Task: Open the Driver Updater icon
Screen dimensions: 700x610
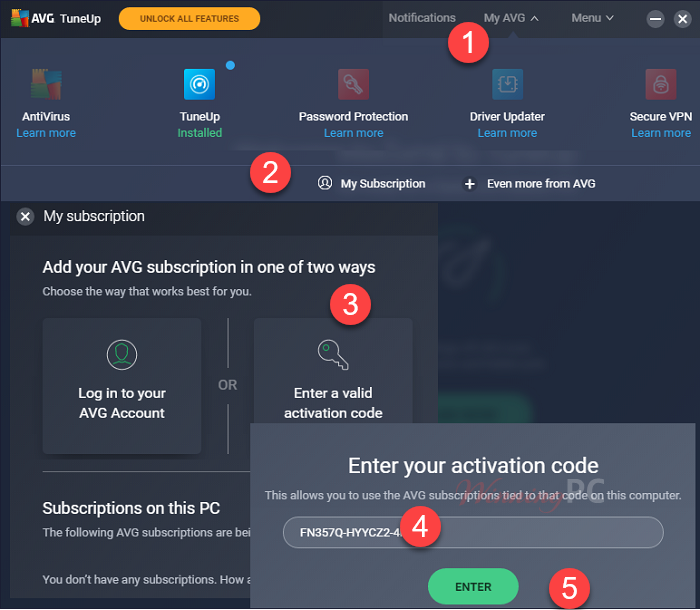Action: click(x=508, y=84)
